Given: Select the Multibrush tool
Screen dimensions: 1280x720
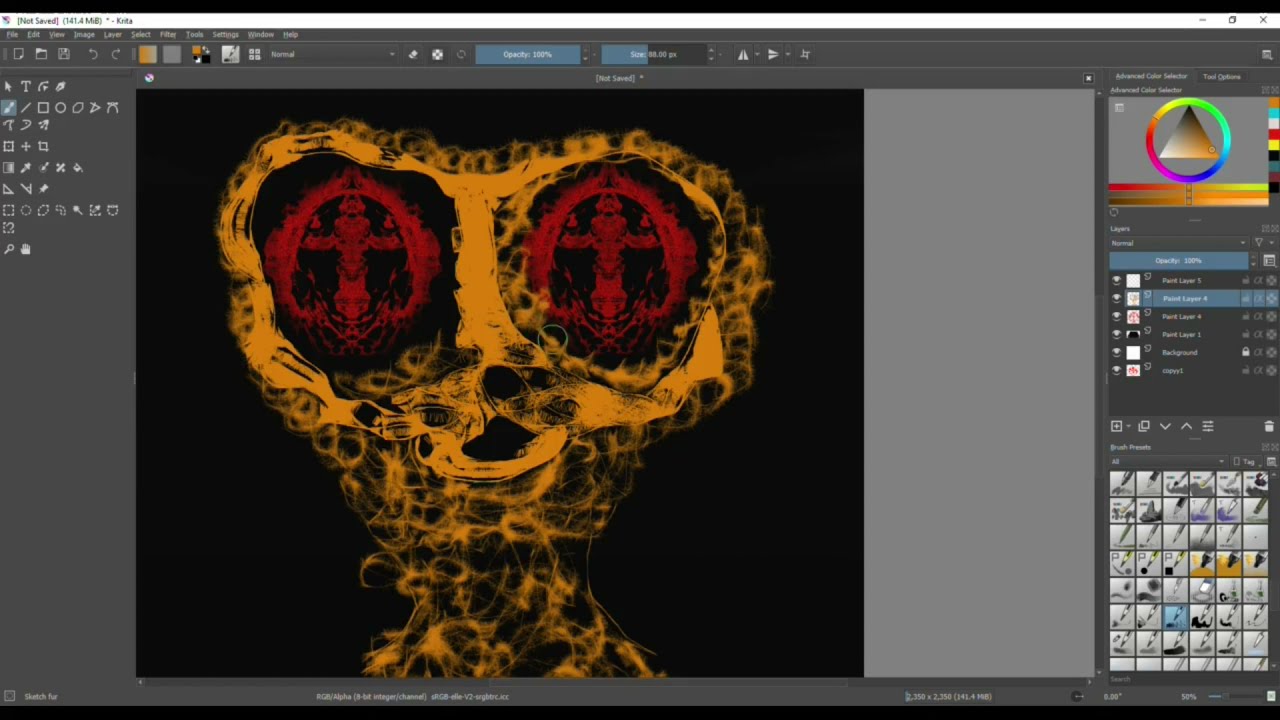Looking at the screenshot, I should [x=43, y=125].
